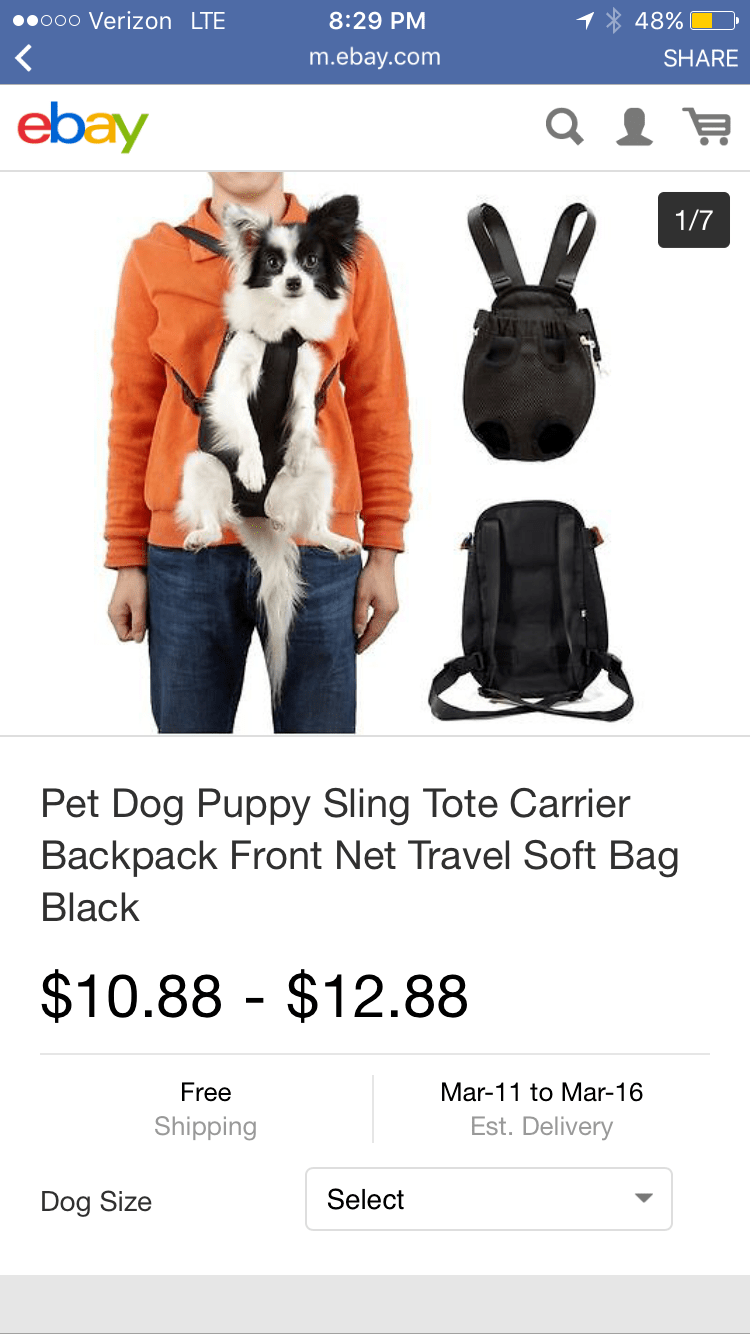Tap the Pet Dog Puppy Sling title
Screen dimensions: 750x1334
[360, 856]
